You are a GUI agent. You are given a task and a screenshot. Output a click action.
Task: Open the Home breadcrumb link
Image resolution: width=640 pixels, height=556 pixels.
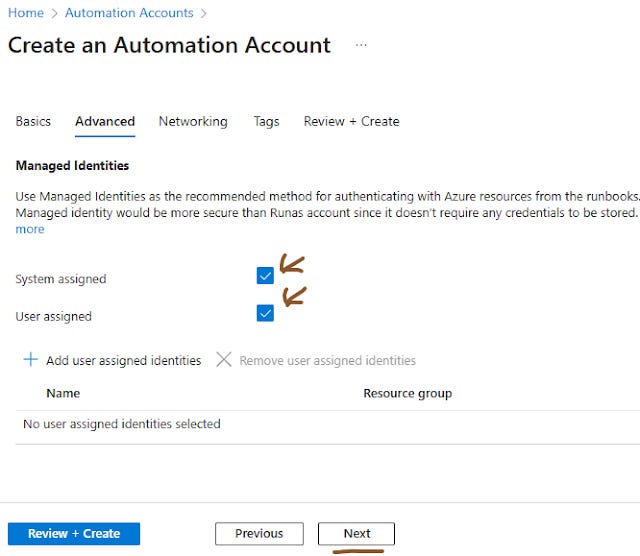click(x=26, y=13)
